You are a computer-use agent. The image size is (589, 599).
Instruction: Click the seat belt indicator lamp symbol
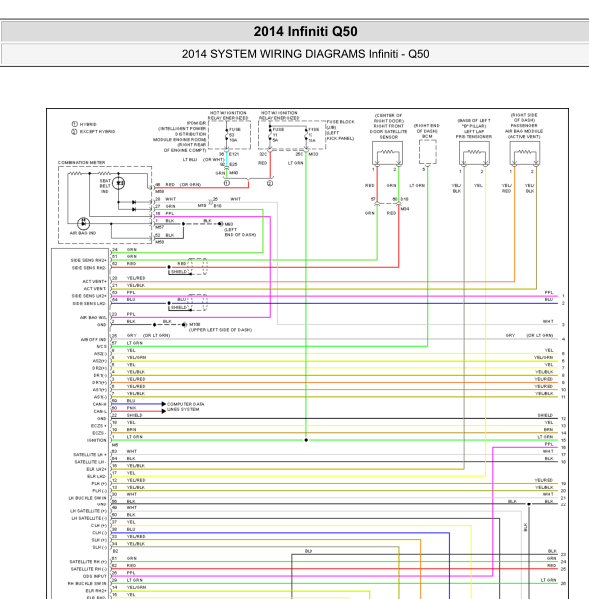(x=119, y=183)
